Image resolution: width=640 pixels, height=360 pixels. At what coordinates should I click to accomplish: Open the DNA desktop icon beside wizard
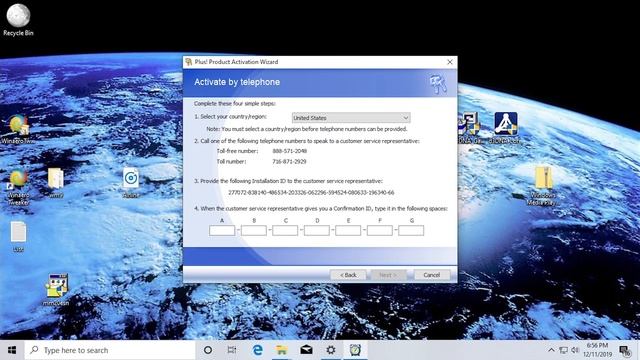click(x=469, y=128)
